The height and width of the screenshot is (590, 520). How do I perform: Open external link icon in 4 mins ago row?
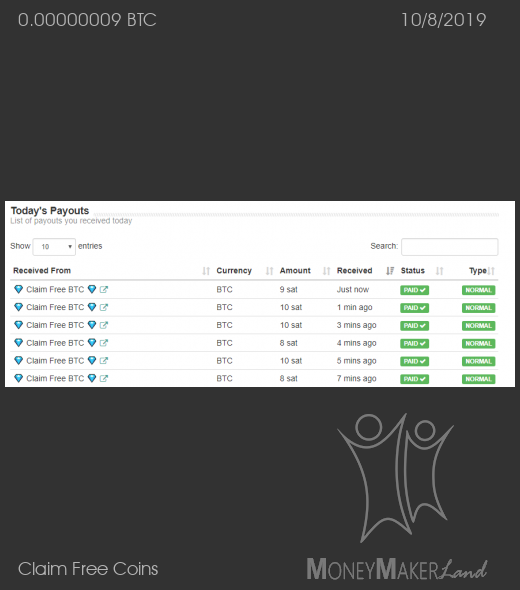click(x=104, y=343)
